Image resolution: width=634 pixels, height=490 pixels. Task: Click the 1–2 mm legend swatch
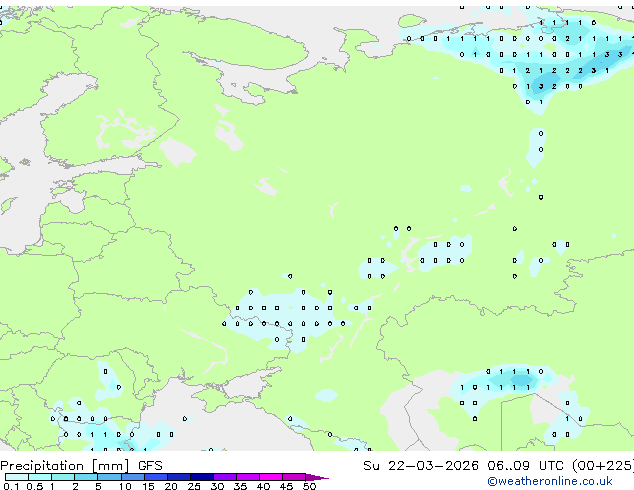tap(63, 477)
